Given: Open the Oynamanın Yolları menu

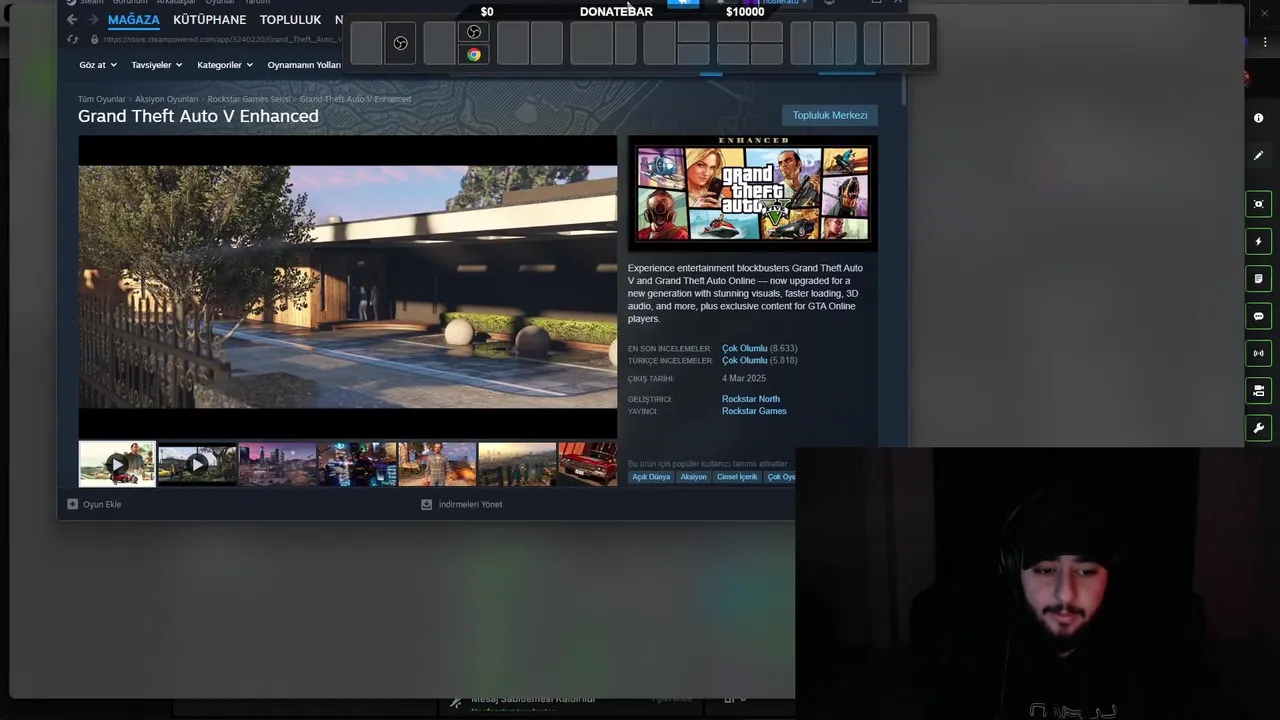Looking at the screenshot, I should (x=305, y=65).
